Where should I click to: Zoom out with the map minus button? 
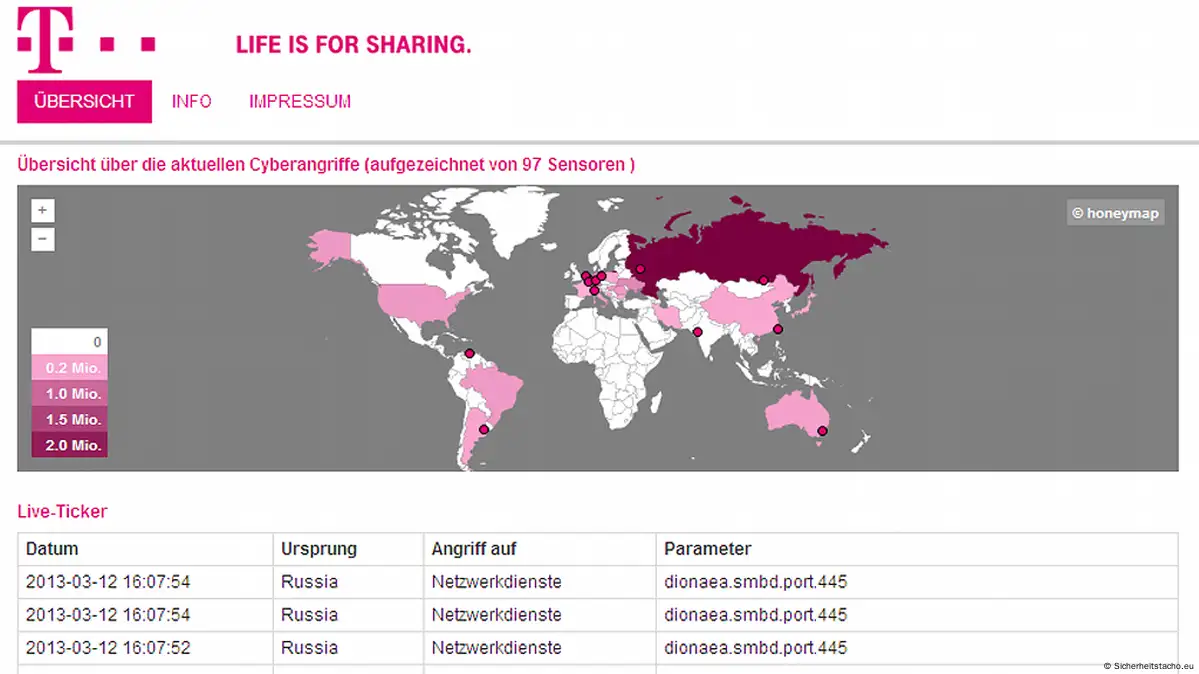point(43,239)
